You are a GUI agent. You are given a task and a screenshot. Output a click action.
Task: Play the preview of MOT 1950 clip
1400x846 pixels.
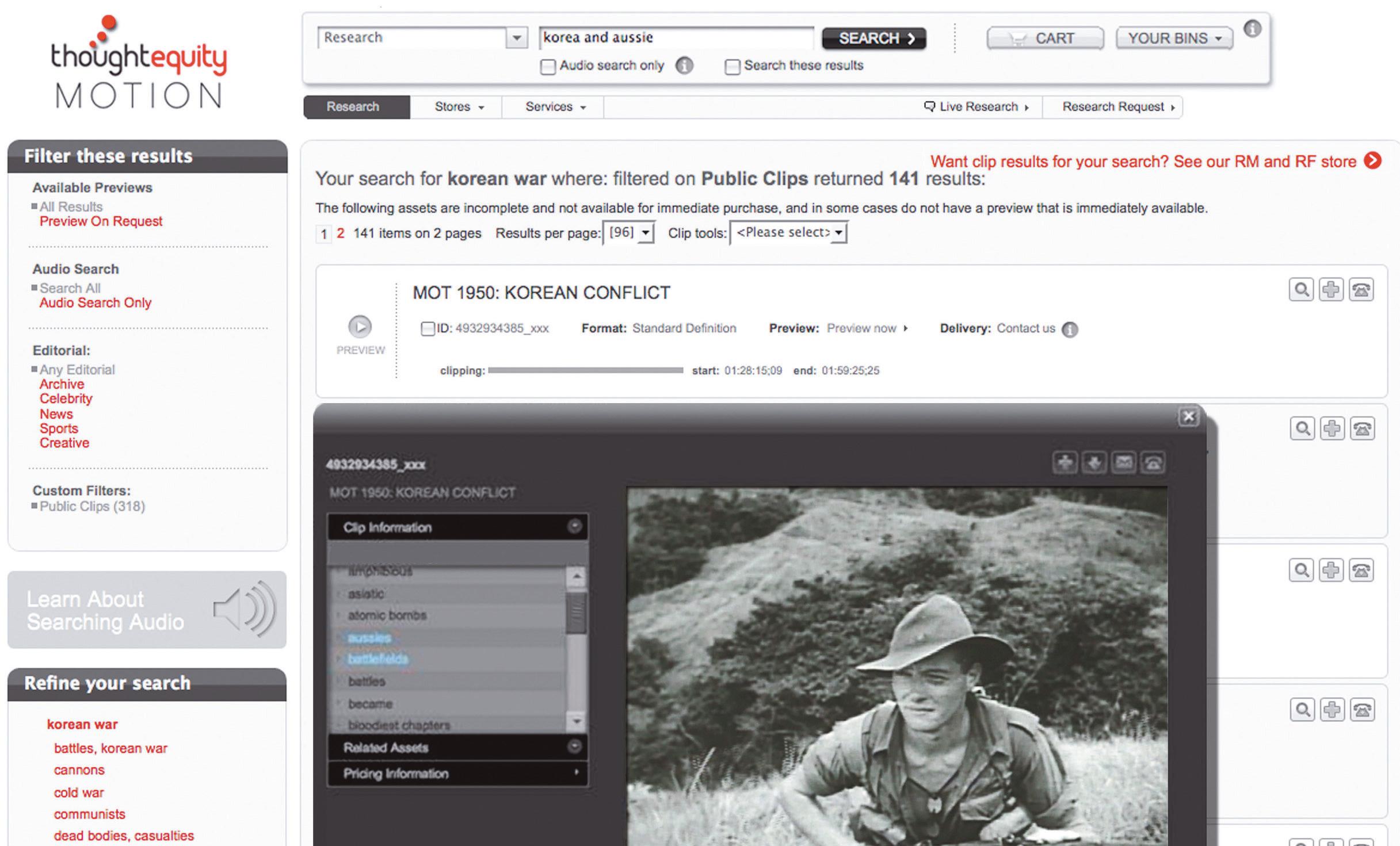click(360, 327)
